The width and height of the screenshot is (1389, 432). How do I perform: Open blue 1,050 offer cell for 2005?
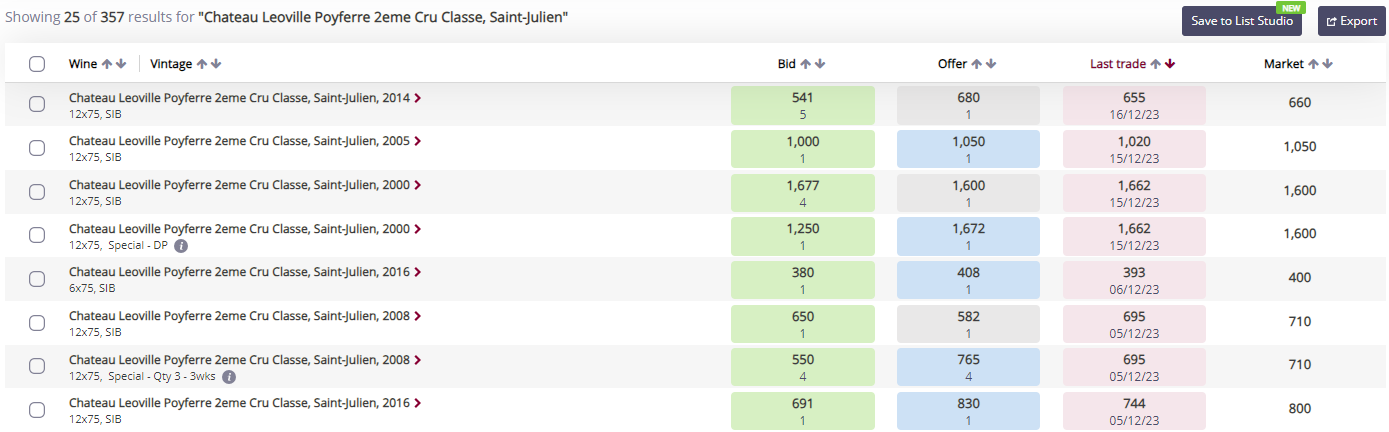click(968, 149)
